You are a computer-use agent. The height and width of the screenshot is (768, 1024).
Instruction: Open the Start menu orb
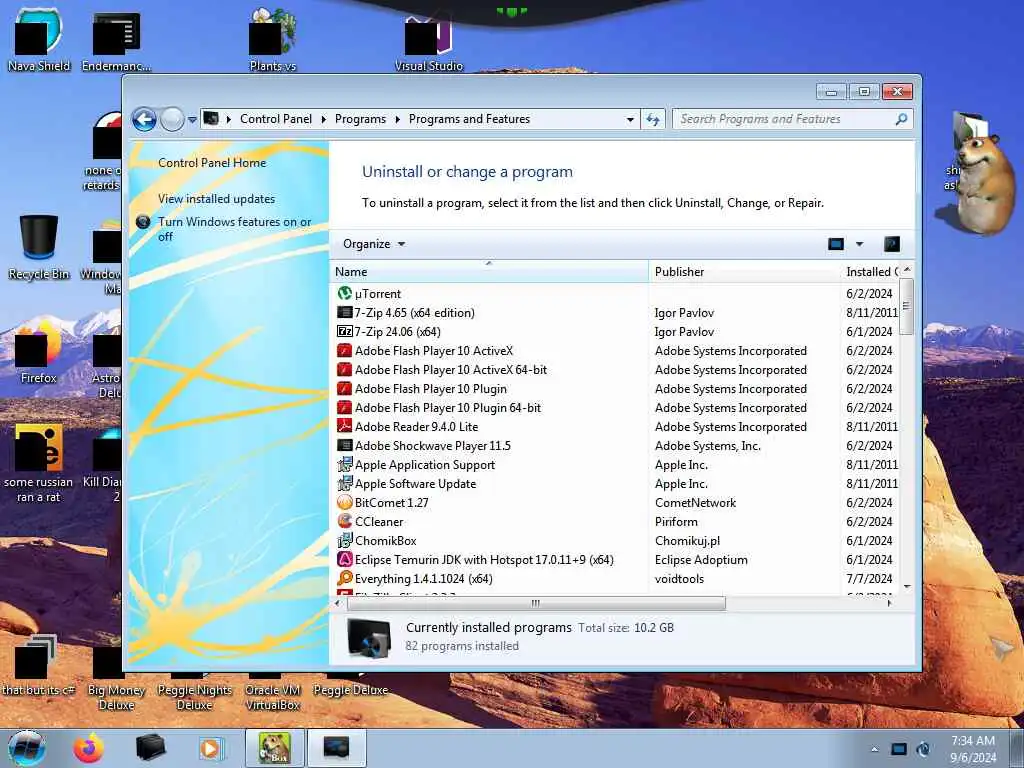pyautogui.click(x=27, y=748)
